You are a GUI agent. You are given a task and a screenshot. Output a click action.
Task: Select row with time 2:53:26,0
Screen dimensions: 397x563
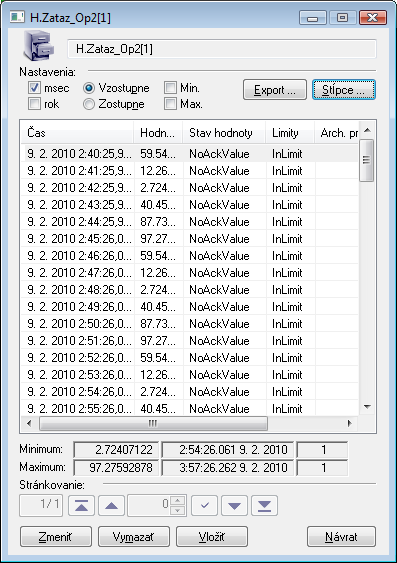click(190, 374)
